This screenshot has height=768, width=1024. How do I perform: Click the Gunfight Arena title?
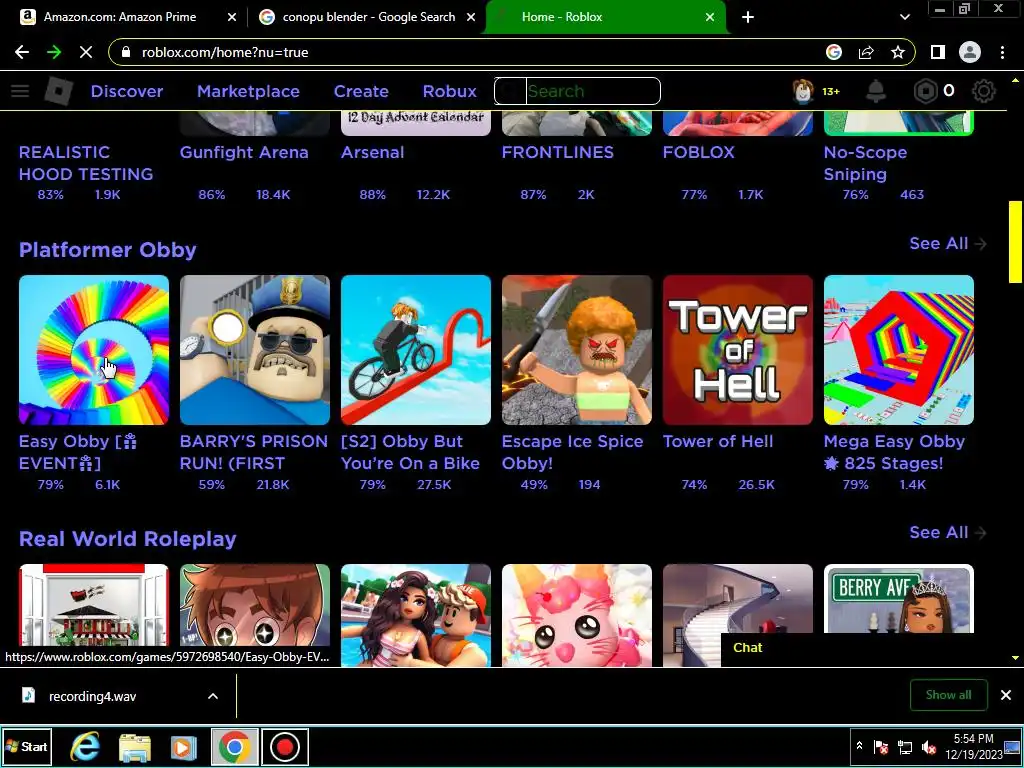point(244,153)
